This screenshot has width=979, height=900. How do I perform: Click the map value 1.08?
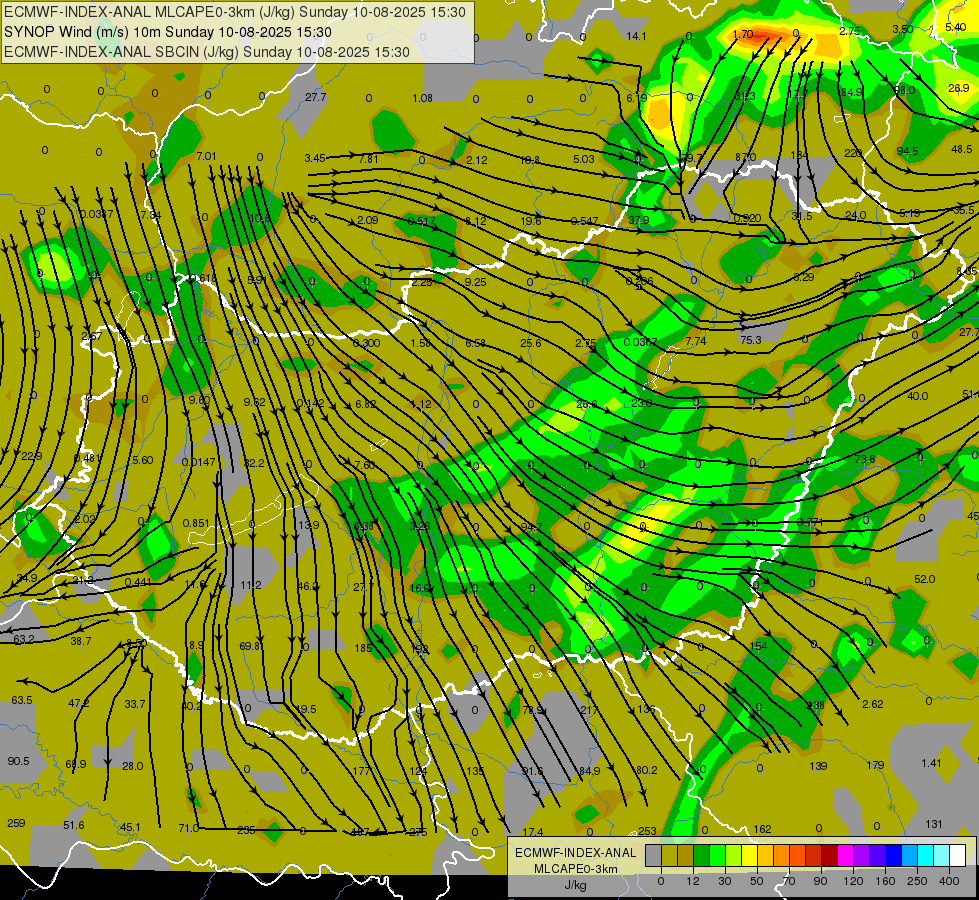coord(423,98)
